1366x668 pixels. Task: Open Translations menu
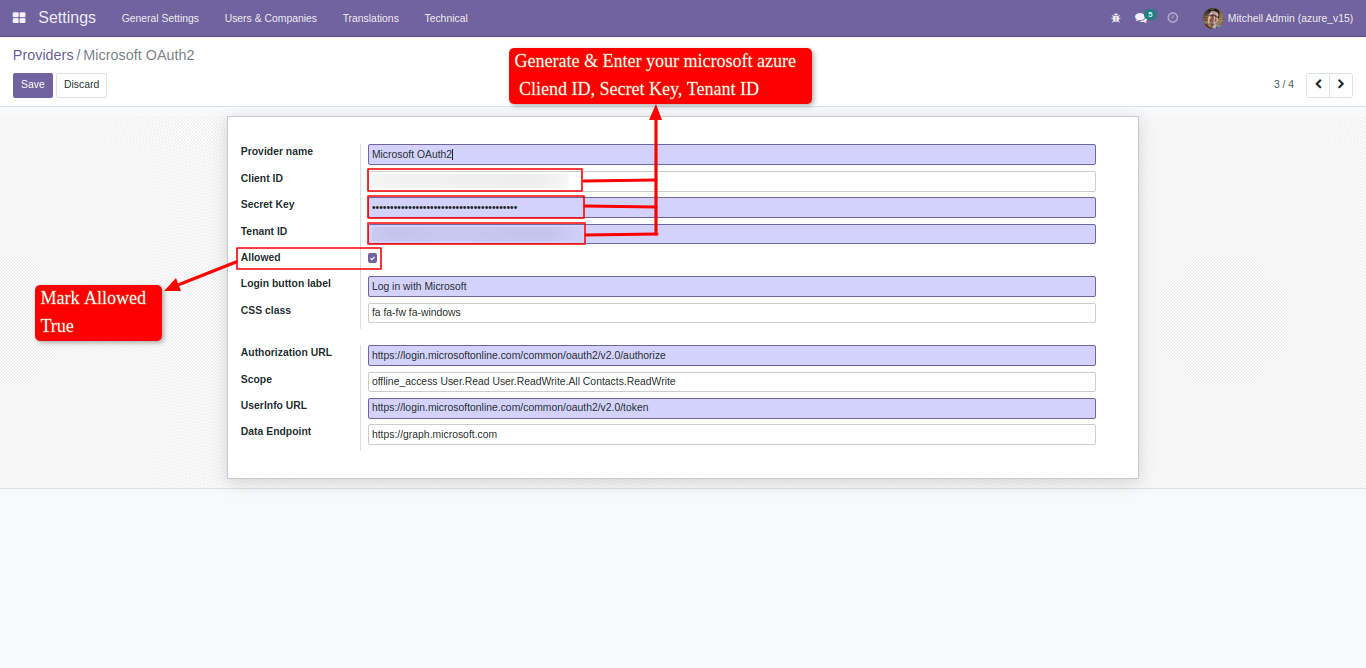click(370, 18)
